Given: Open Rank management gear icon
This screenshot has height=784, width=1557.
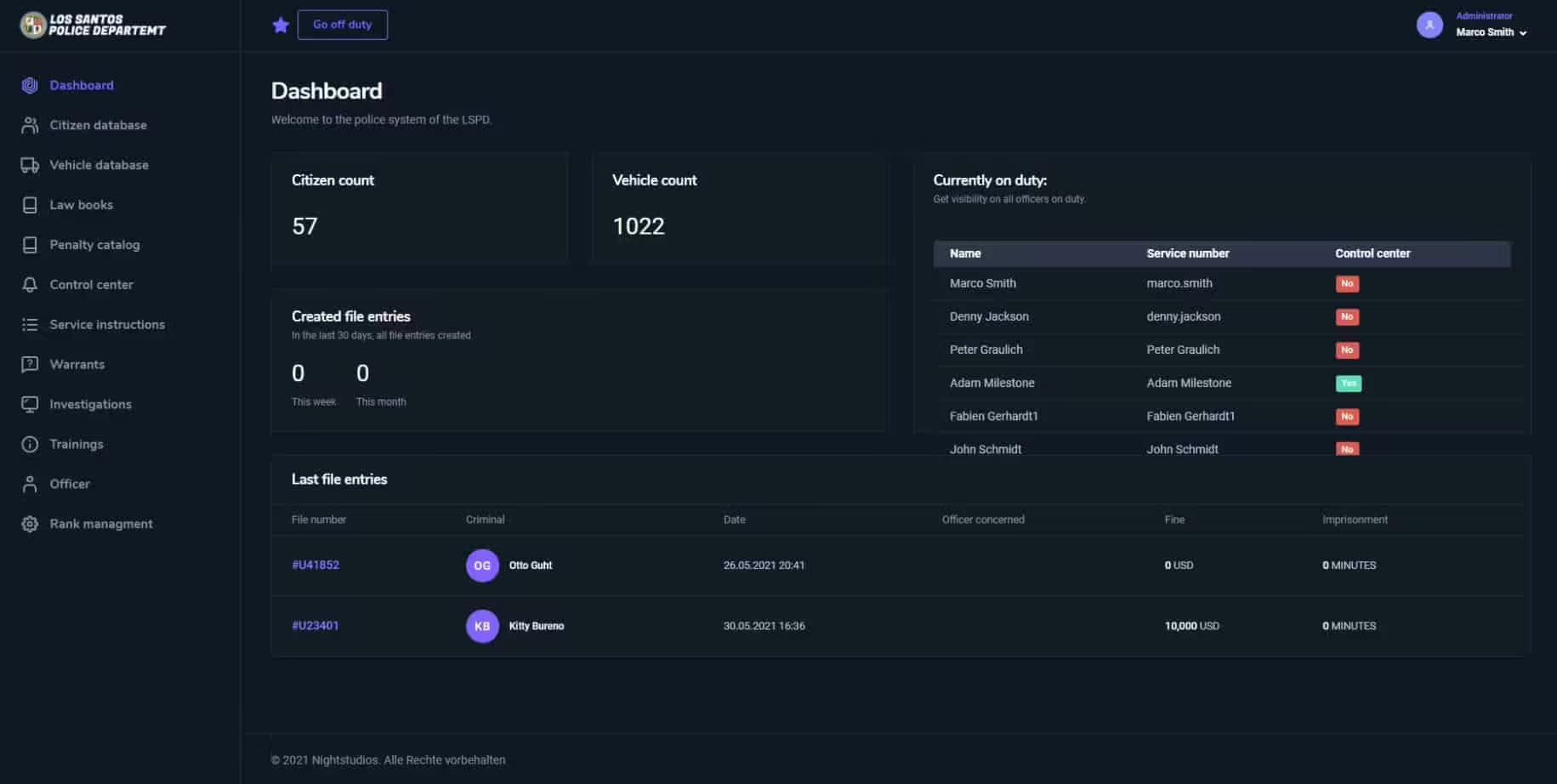Looking at the screenshot, I should [30, 524].
